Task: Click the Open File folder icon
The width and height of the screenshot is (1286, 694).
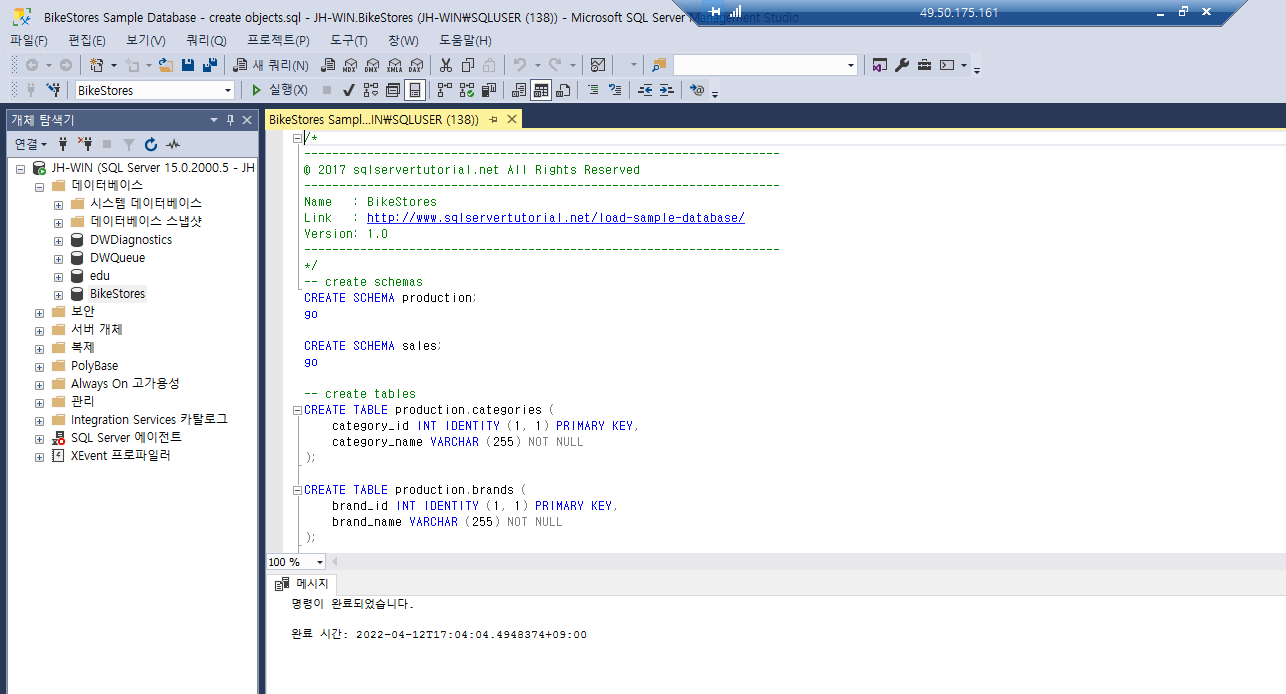Action: [x=166, y=65]
